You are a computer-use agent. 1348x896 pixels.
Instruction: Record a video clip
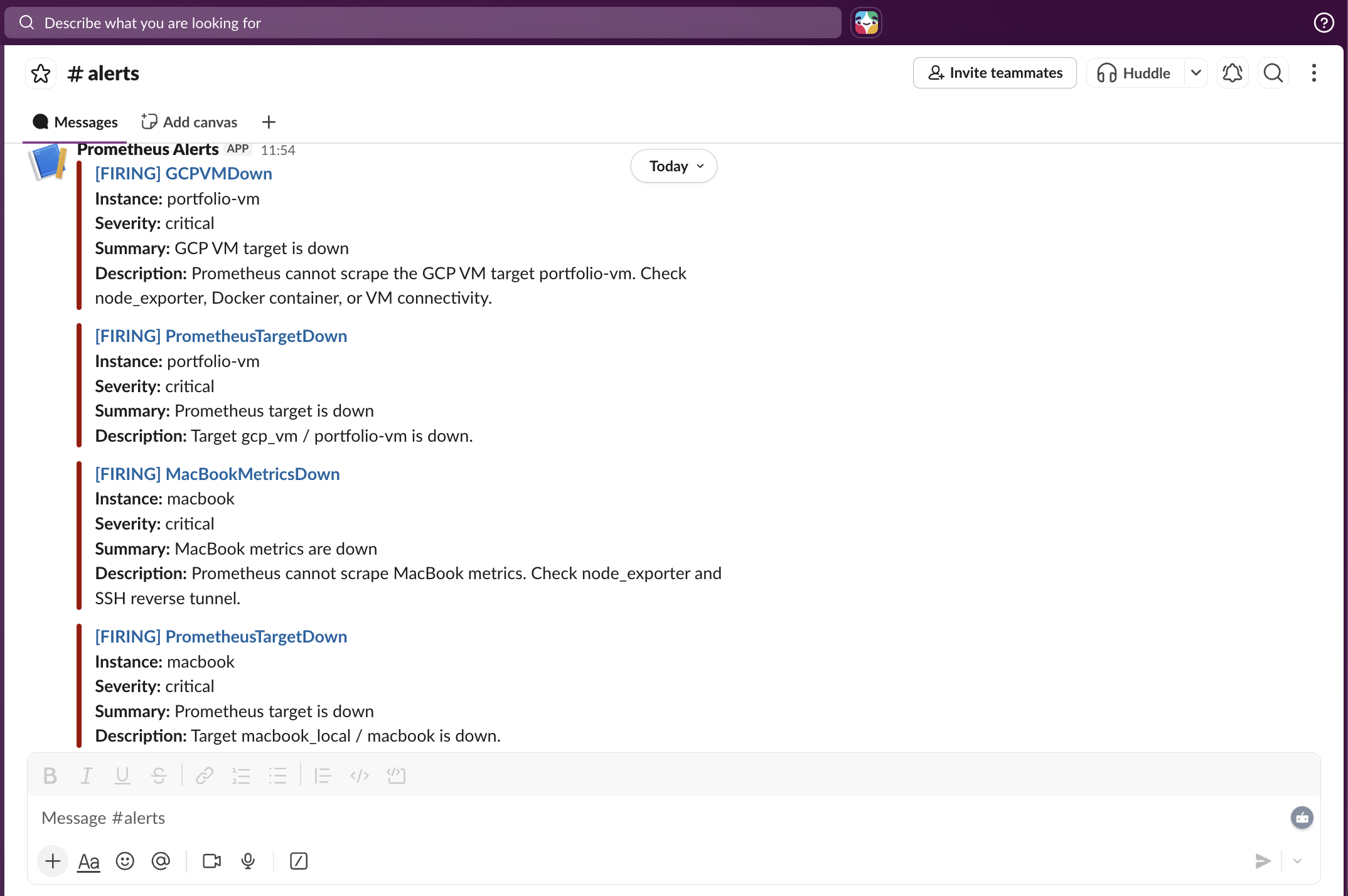212,861
